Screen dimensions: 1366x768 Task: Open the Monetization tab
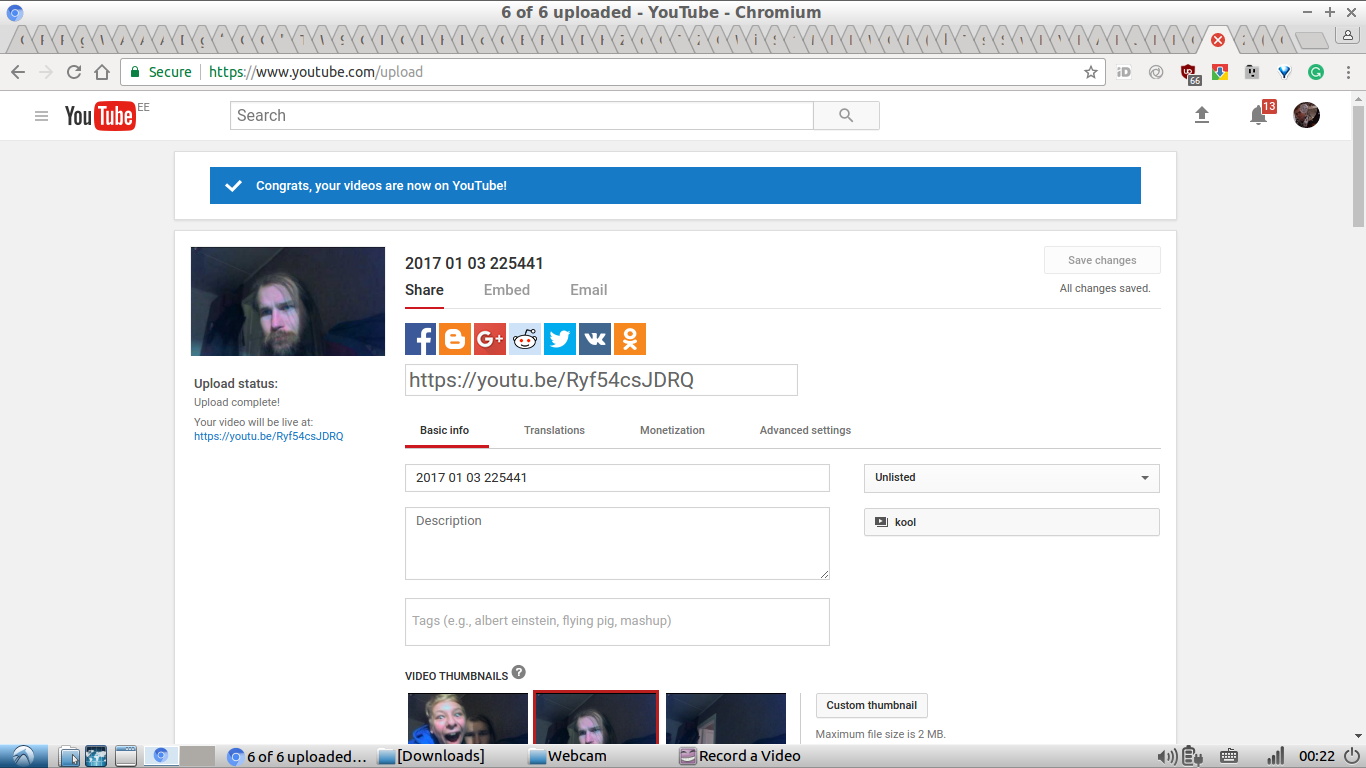[x=672, y=430]
